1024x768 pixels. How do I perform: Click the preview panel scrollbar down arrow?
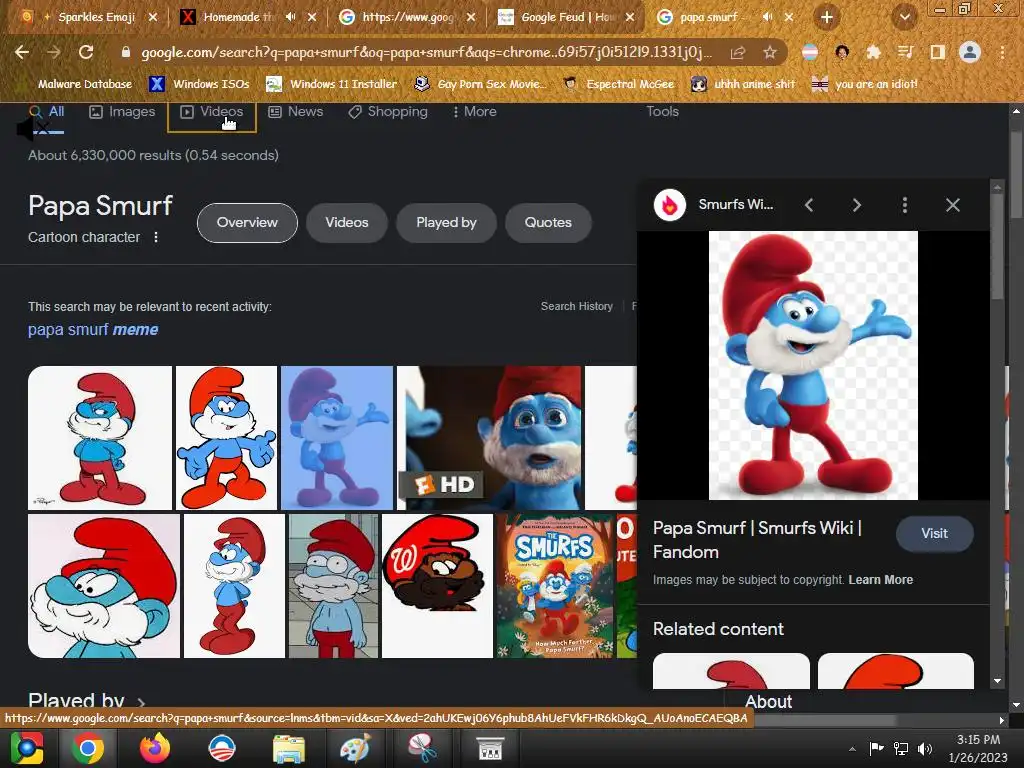point(997,680)
